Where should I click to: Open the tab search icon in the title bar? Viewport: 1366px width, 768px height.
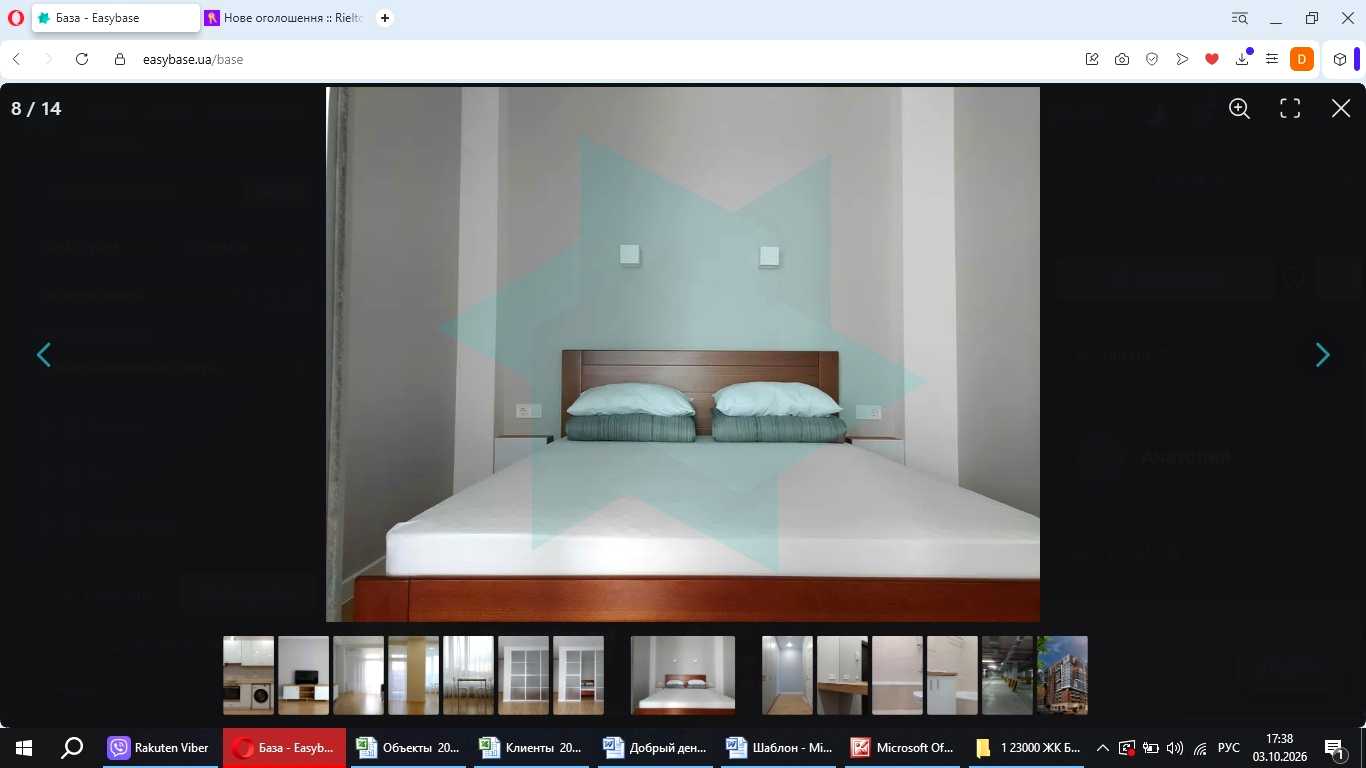[1240, 18]
